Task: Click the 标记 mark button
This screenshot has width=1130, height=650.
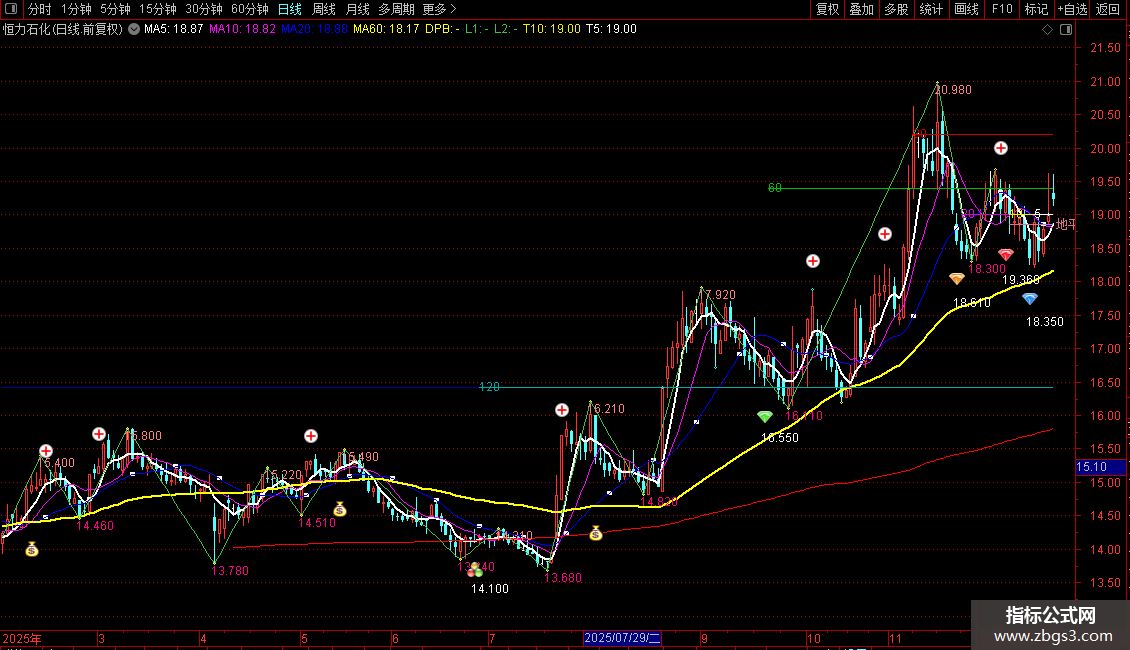Action: tap(1036, 9)
